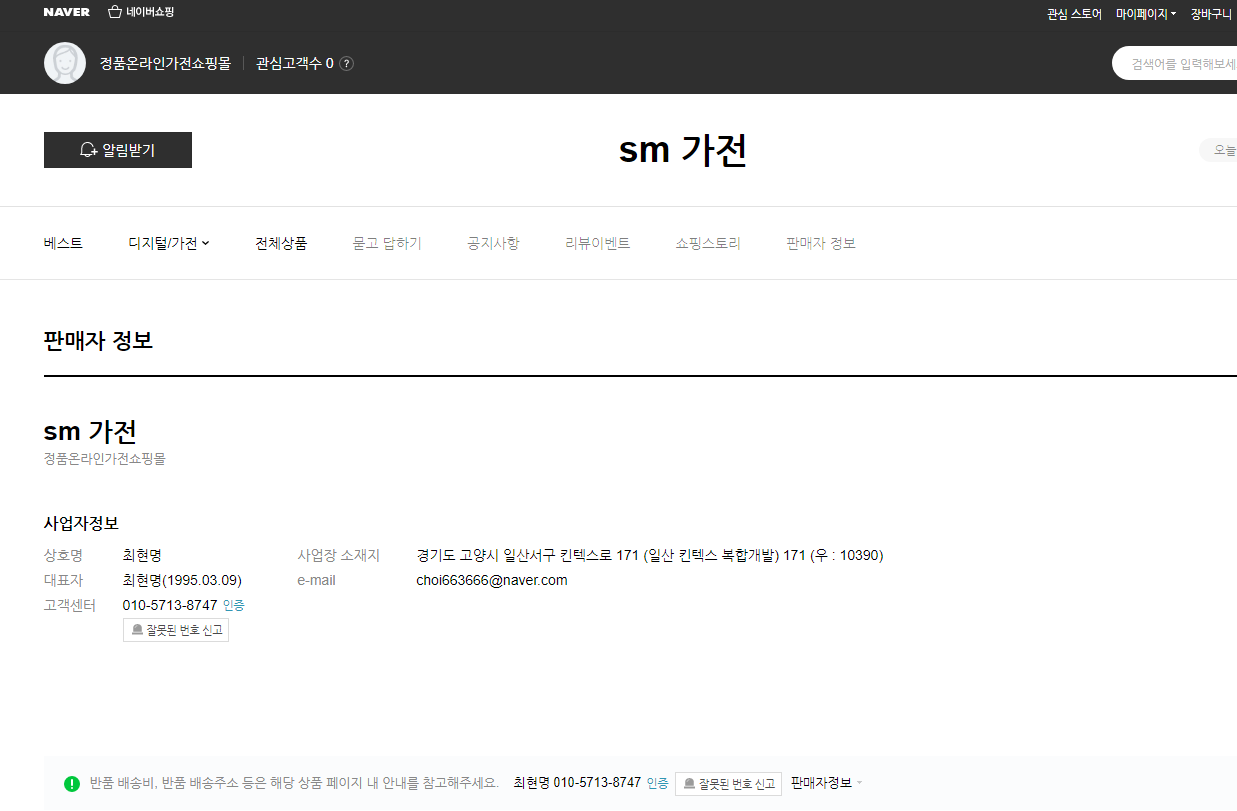
Task: Click 잘못된 번호 신고 button in bottom bar
Action: coord(728,784)
